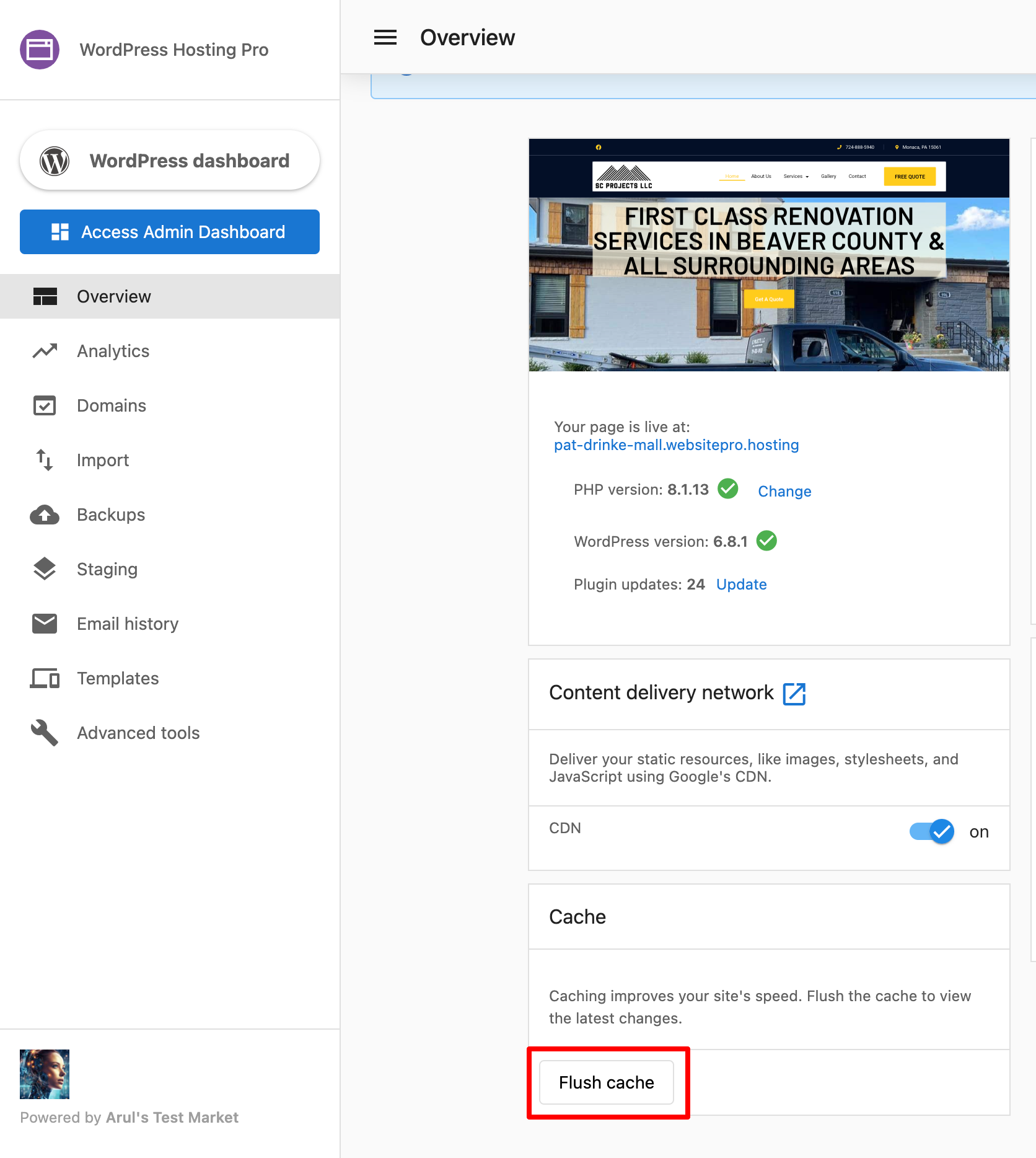Select Overview in the sidebar

pyautogui.click(x=114, y=296)
